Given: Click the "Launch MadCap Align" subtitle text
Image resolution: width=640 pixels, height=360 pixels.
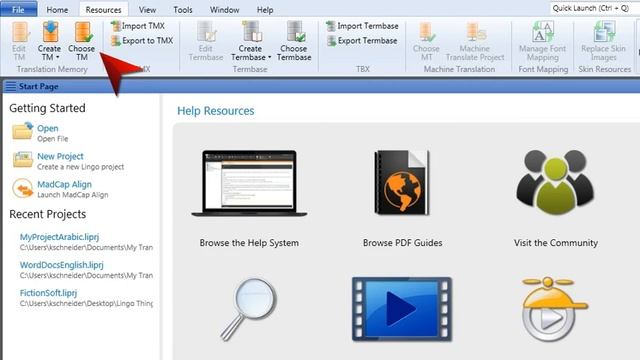Looking at the screenshot, I should pyautogui.click(x=73, y=195).
